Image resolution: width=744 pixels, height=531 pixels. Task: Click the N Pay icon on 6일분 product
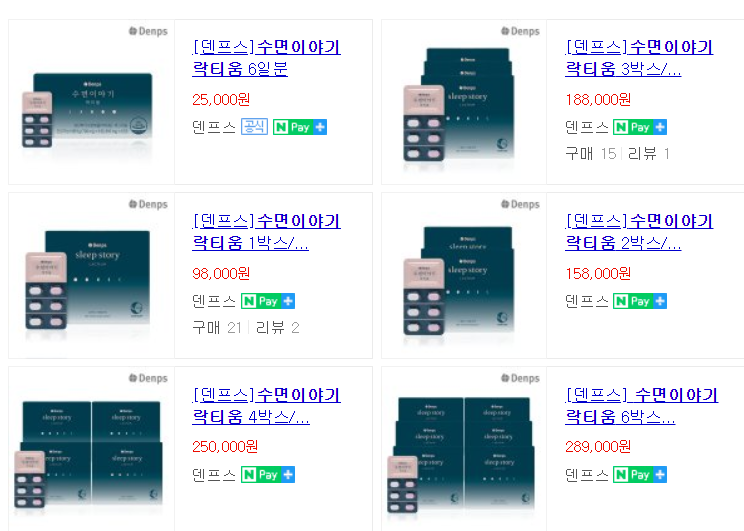[x=300, y=127]
